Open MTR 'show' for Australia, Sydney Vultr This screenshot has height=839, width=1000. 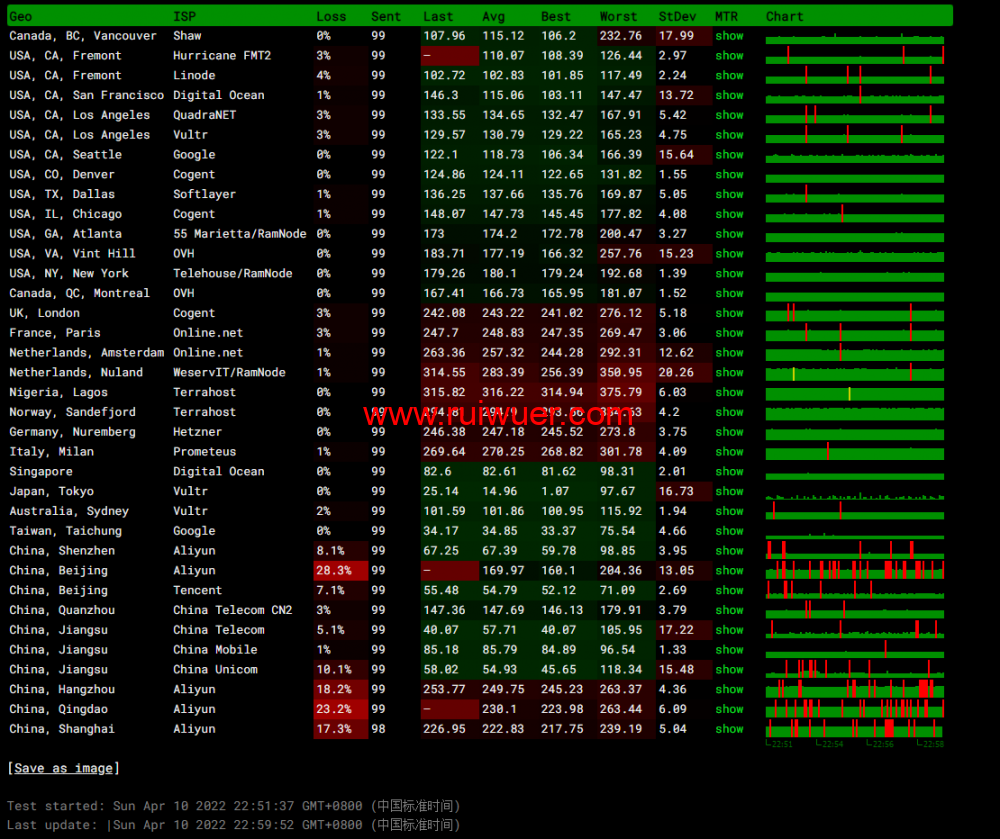click(729, 511)
